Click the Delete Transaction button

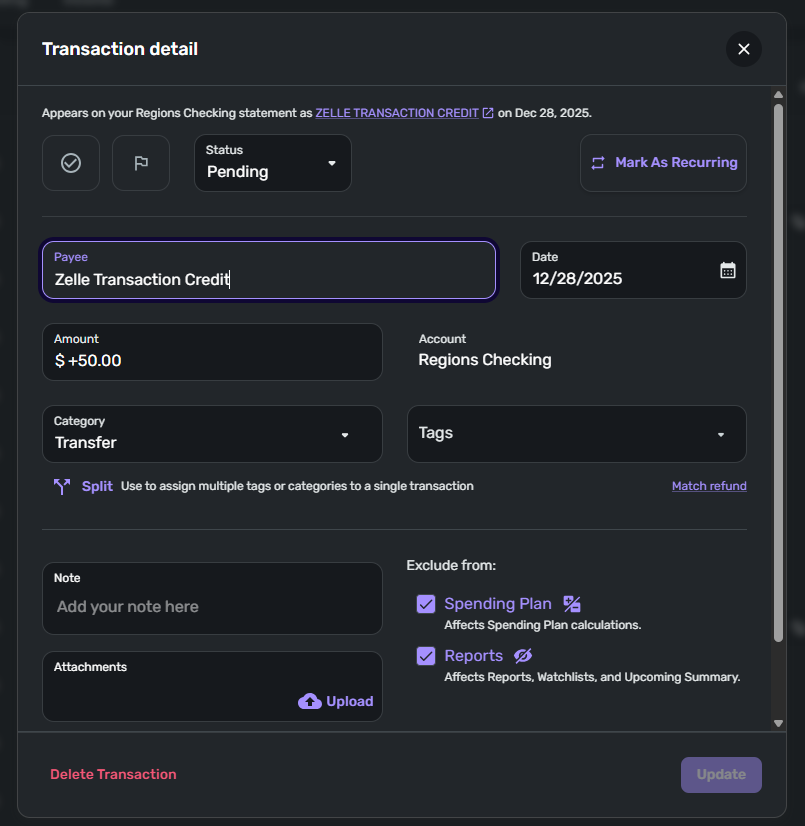coord(113,774)
